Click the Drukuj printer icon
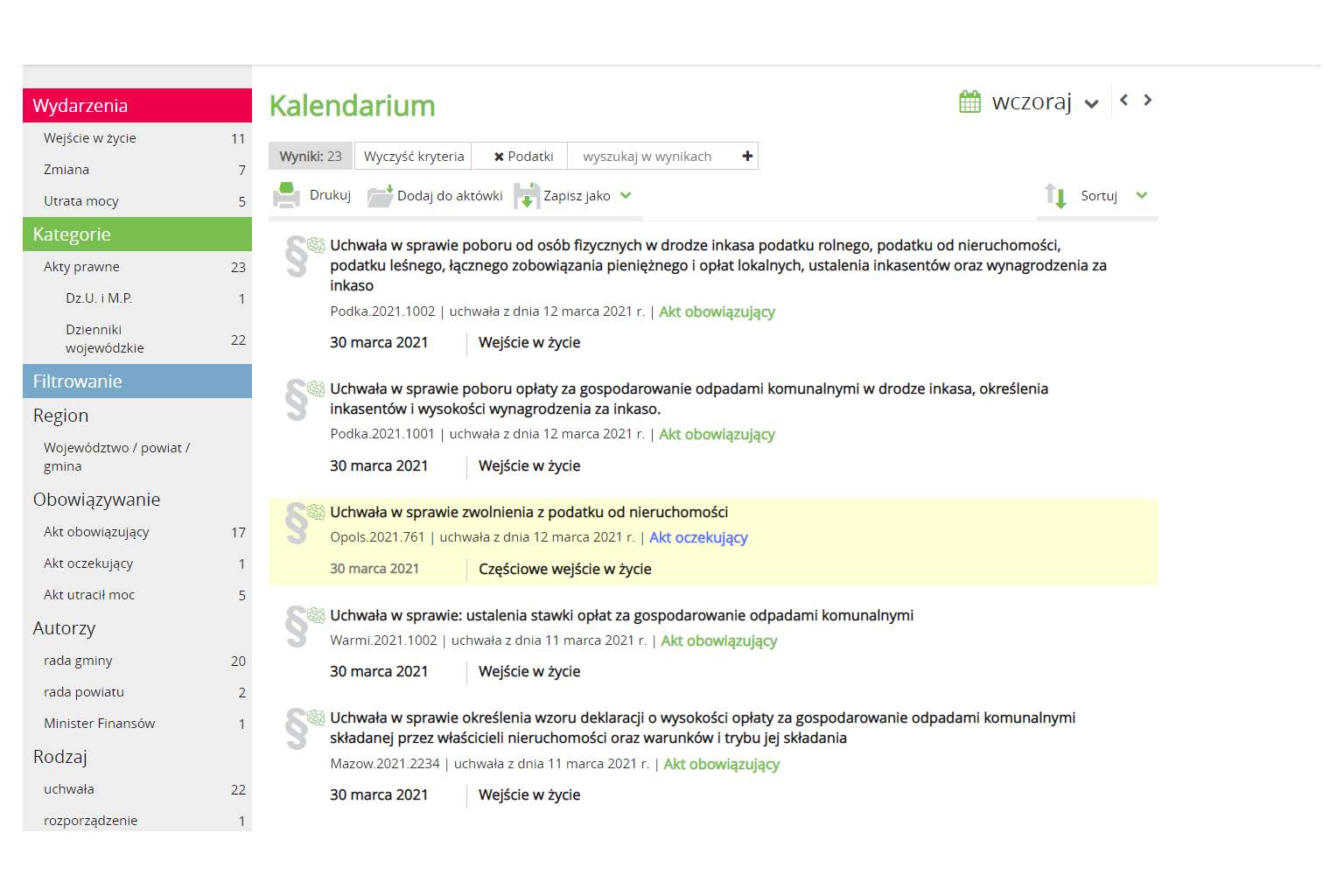Image resolution: width=1344 pixels, height=896 pixels. coord(286,195)
